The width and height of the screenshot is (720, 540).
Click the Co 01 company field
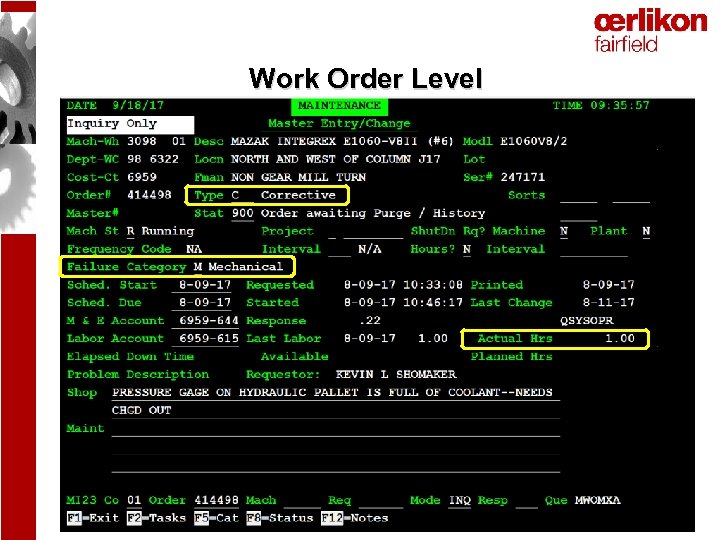(x=134, y=500)
